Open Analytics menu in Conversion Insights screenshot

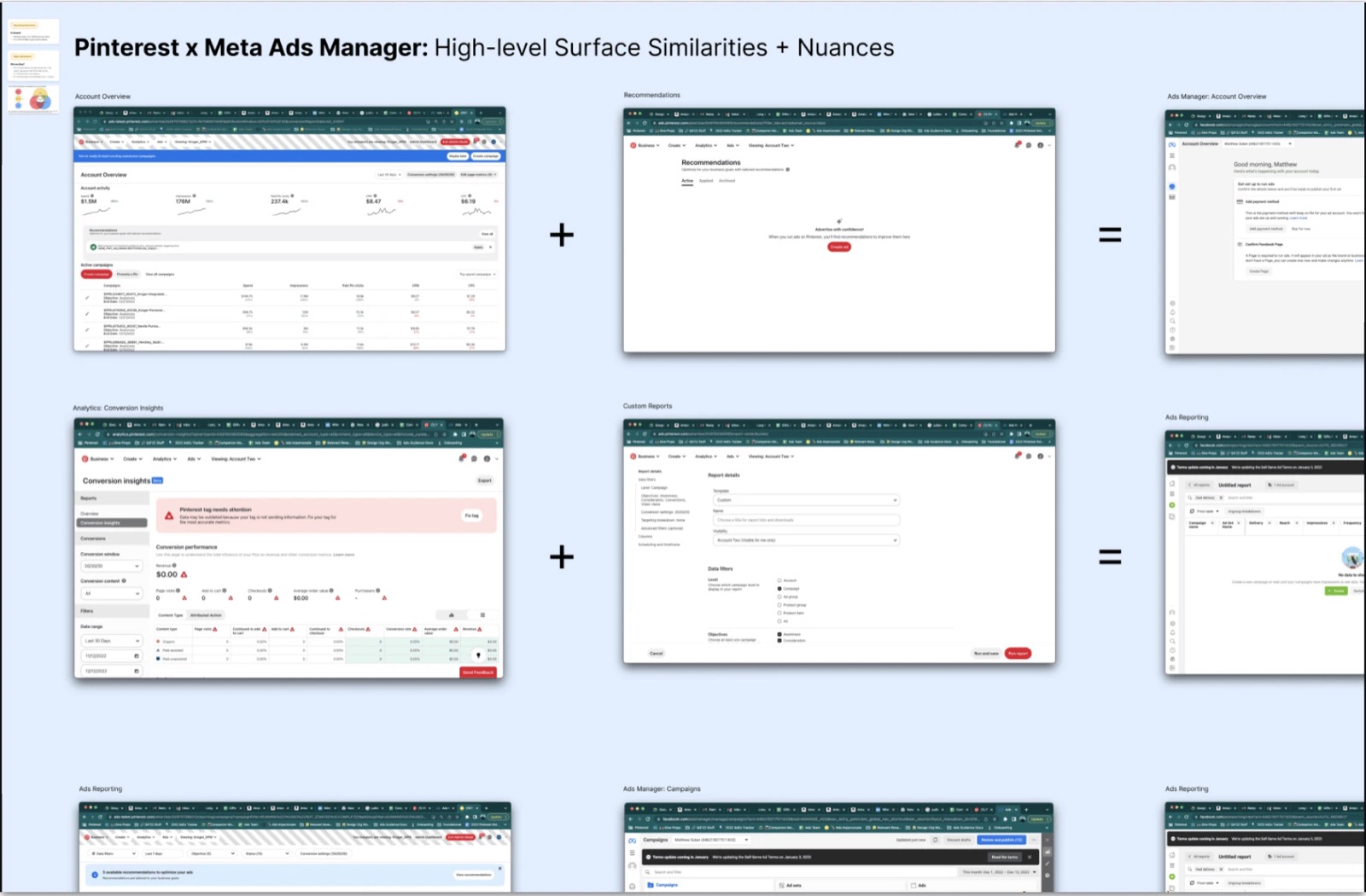[164, 458]
